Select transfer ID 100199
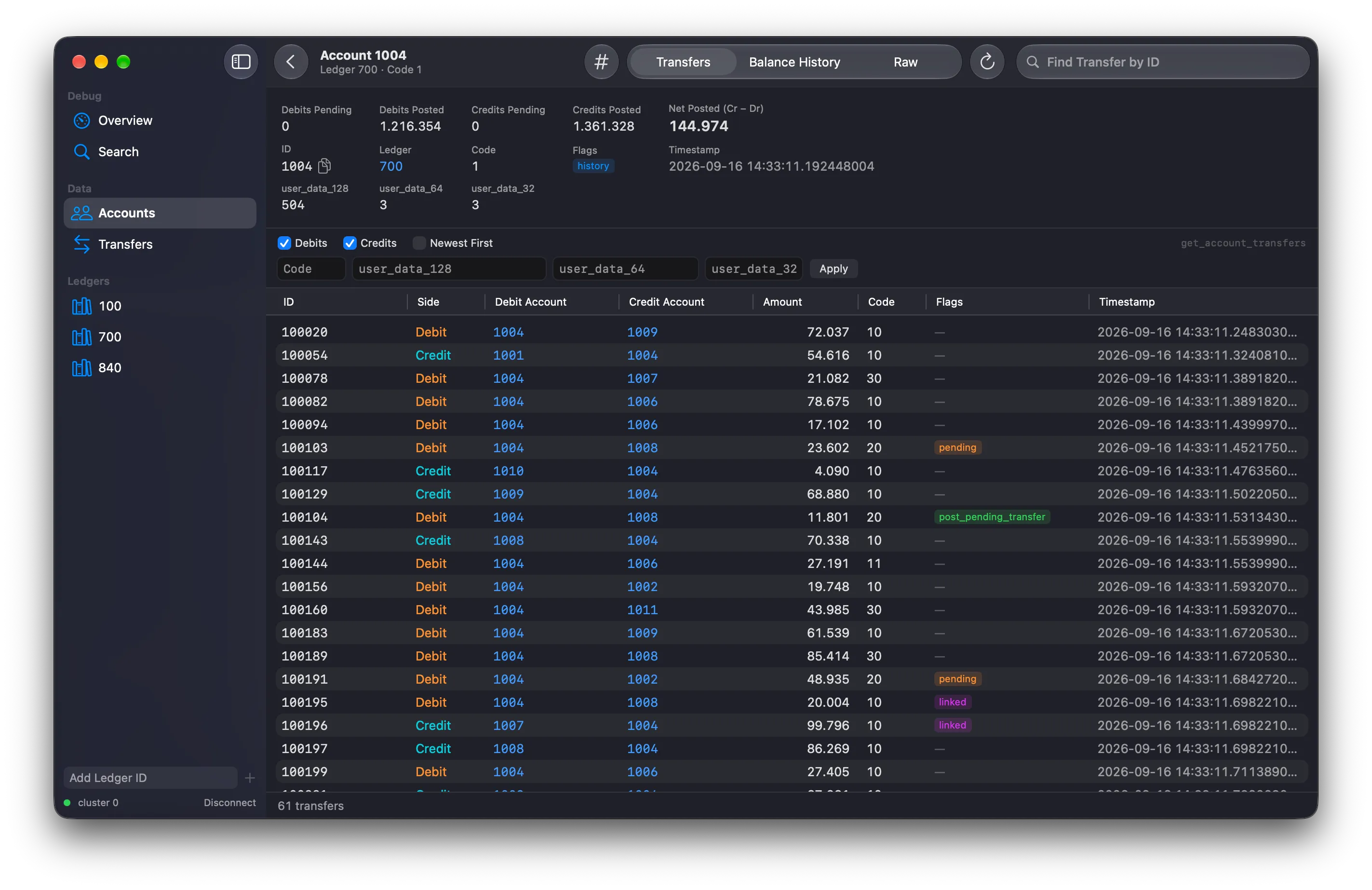1372x890 pixels. tap(304, 771)
